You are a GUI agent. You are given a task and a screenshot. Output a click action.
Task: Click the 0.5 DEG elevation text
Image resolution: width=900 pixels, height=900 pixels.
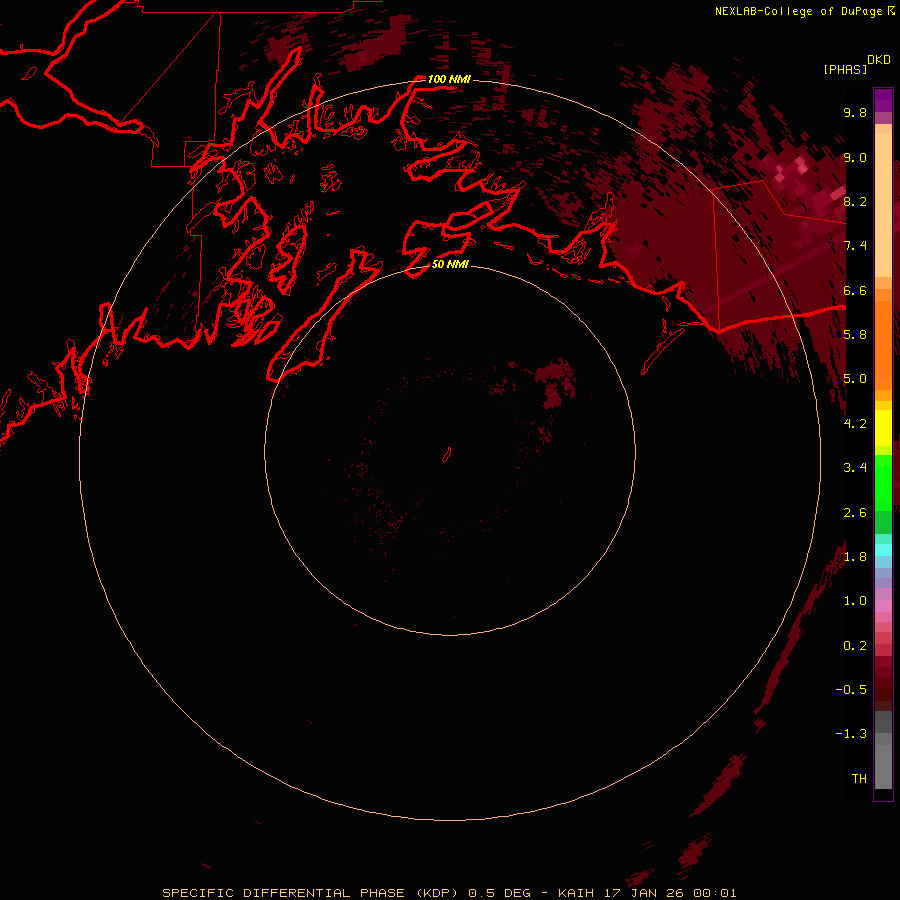[499, 893]
